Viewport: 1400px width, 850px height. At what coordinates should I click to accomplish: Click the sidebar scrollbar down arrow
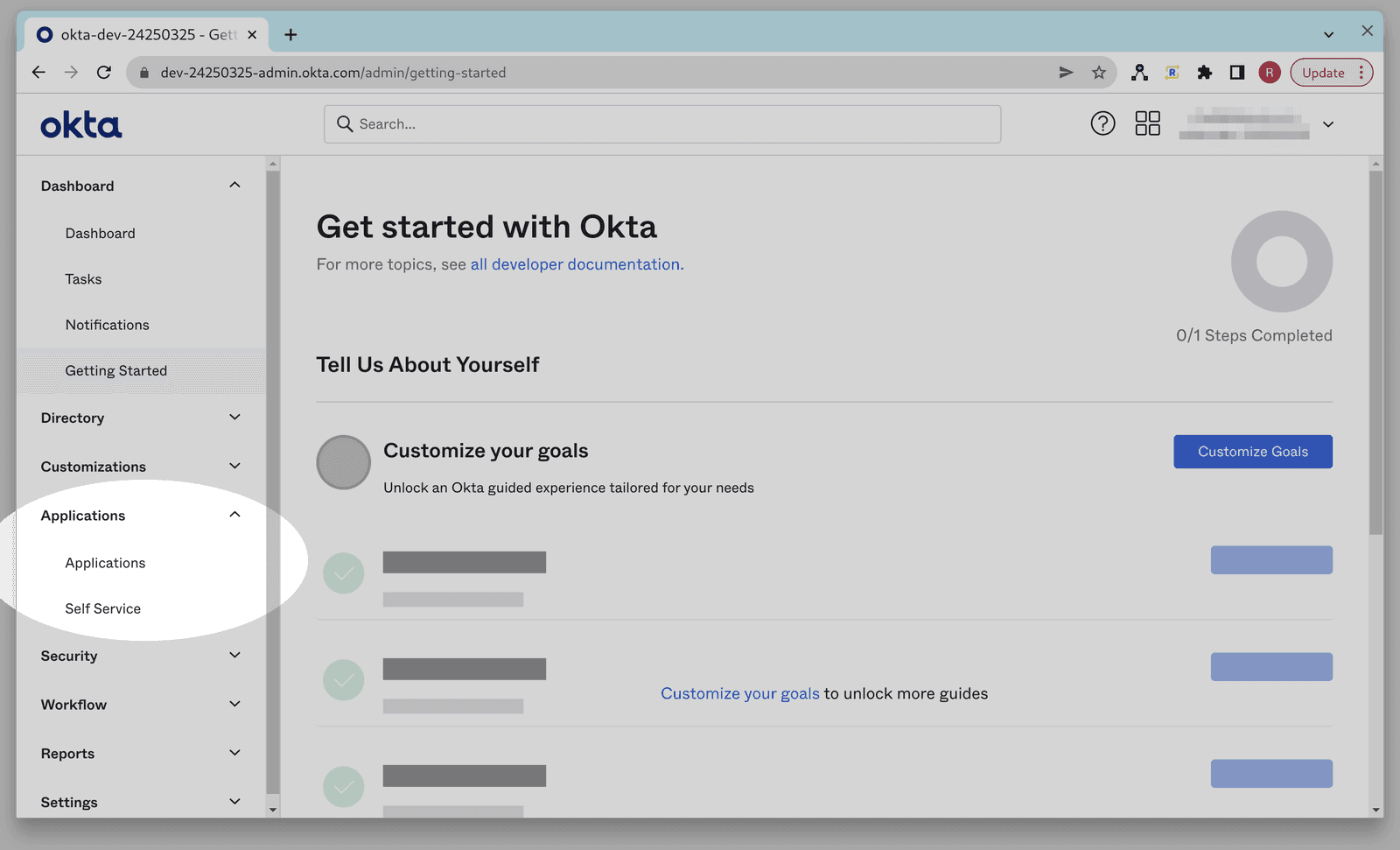pos(272,810)
